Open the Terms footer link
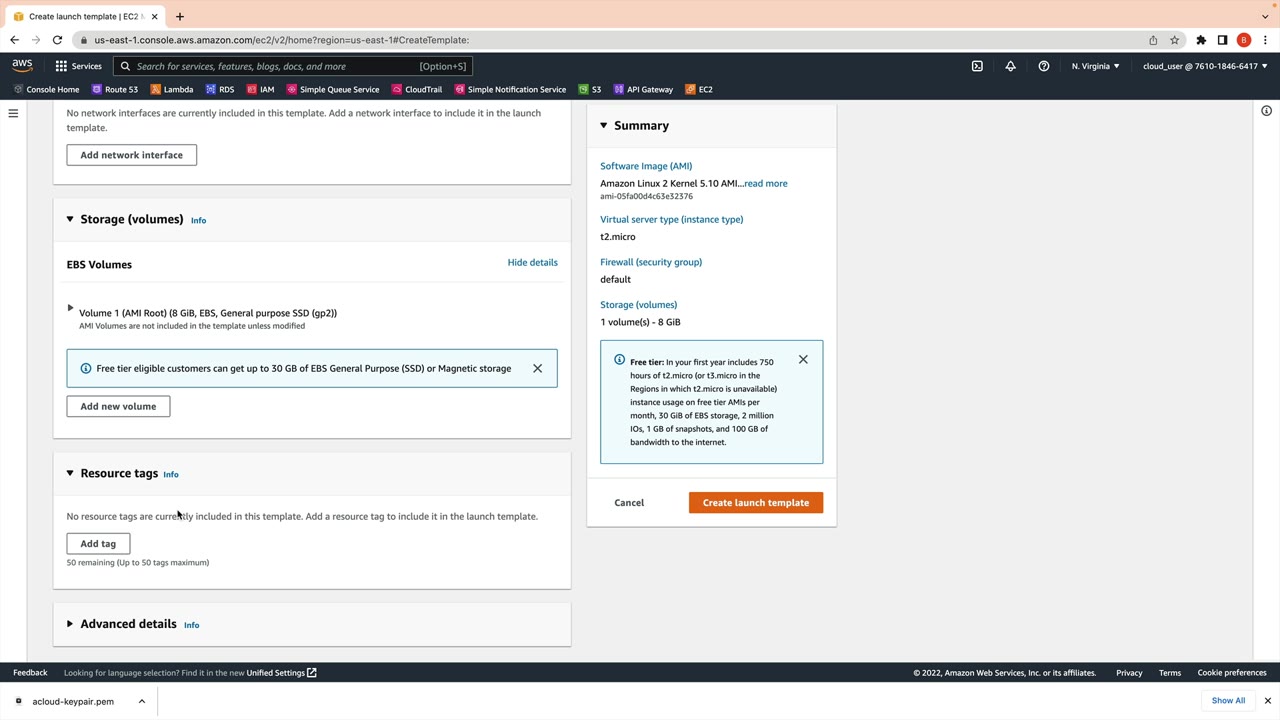This screenshot has height=720, width=1280. pyautogui.click(x=1170, y=673)
